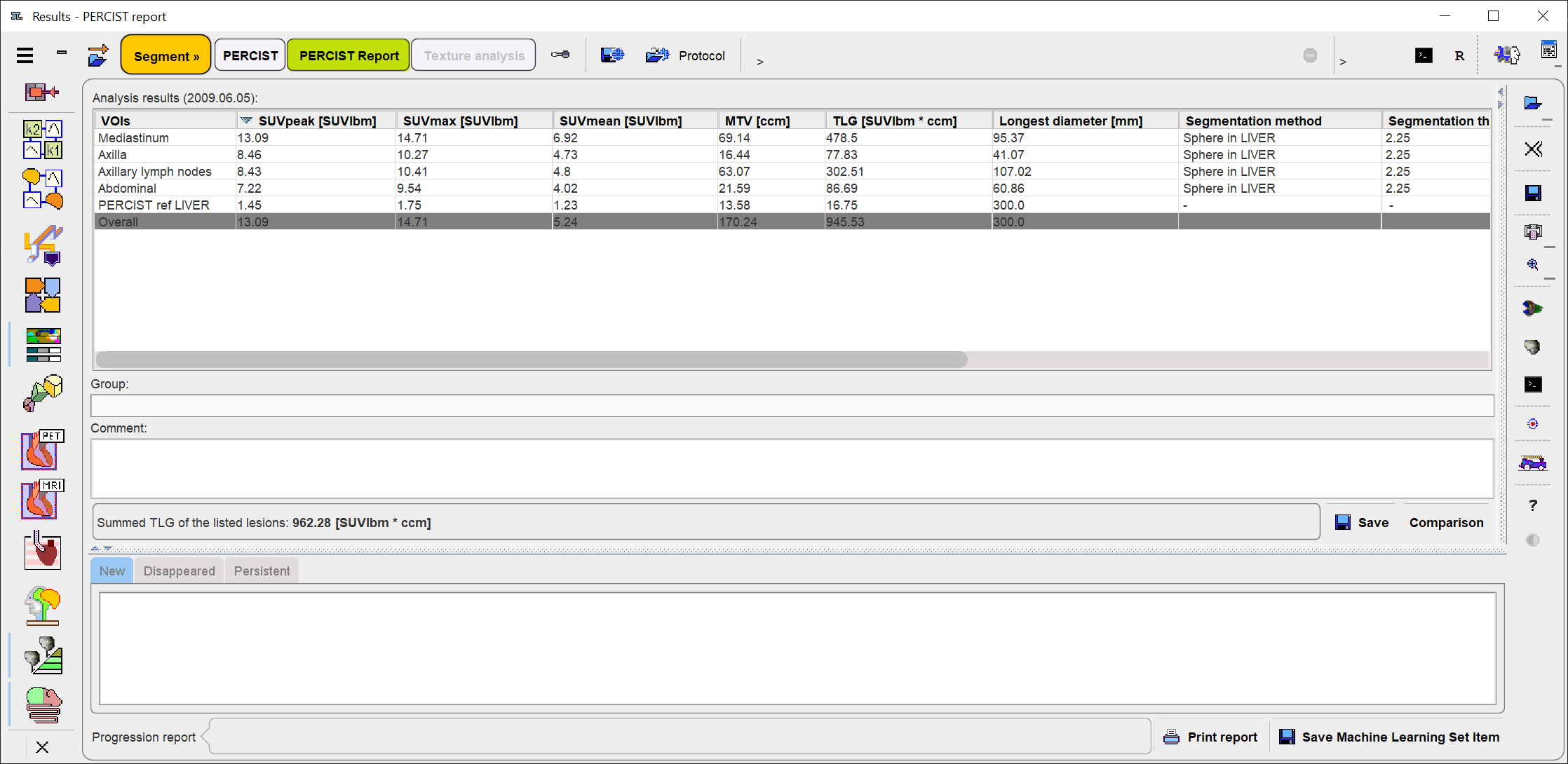Open the R statistics console
Viewport: 1568px width, 764px height.
tap(1459, 56)
